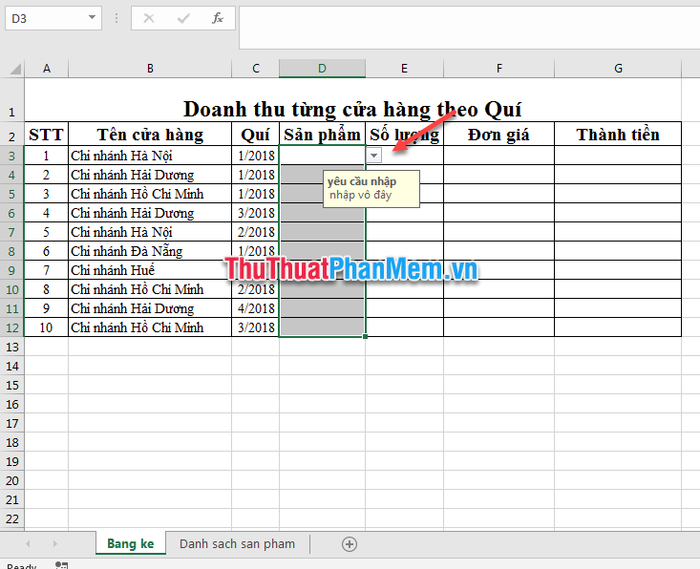Click cell Chi nhánh Hải Dương in row 4
Screen dimensions: 700x569
pyautogui.click(x=150, y=175)
